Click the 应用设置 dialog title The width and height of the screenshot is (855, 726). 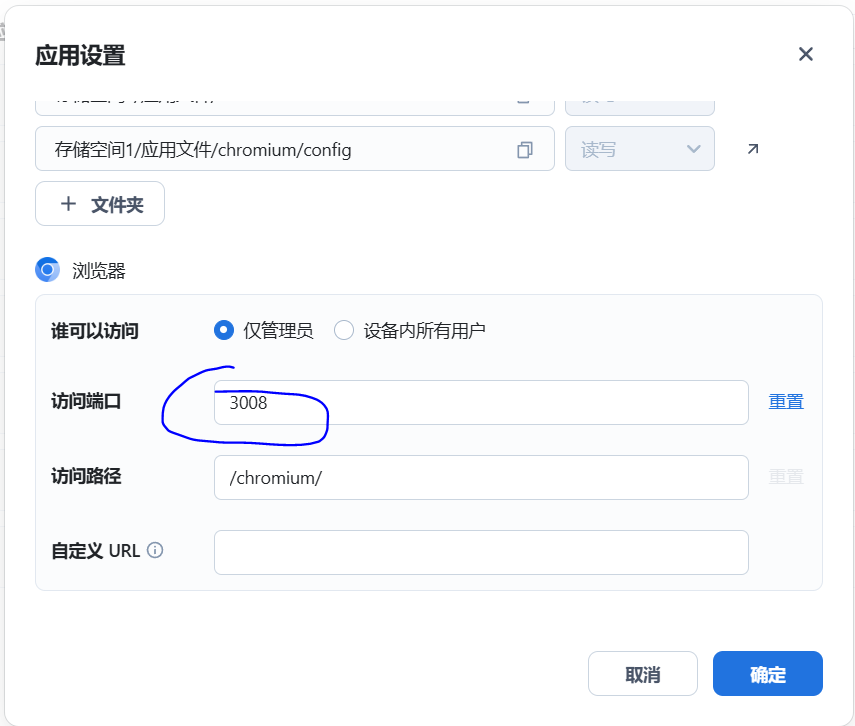point(80,55)
